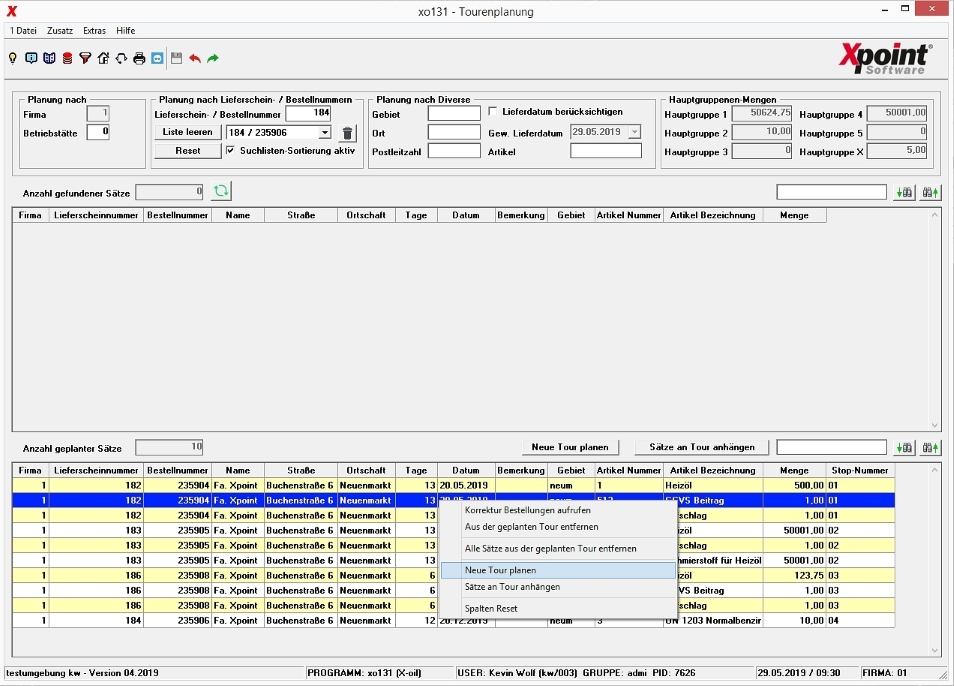Click the blue remote-support toolbar icon
This screenshot has width=954, height=686.
158,58
